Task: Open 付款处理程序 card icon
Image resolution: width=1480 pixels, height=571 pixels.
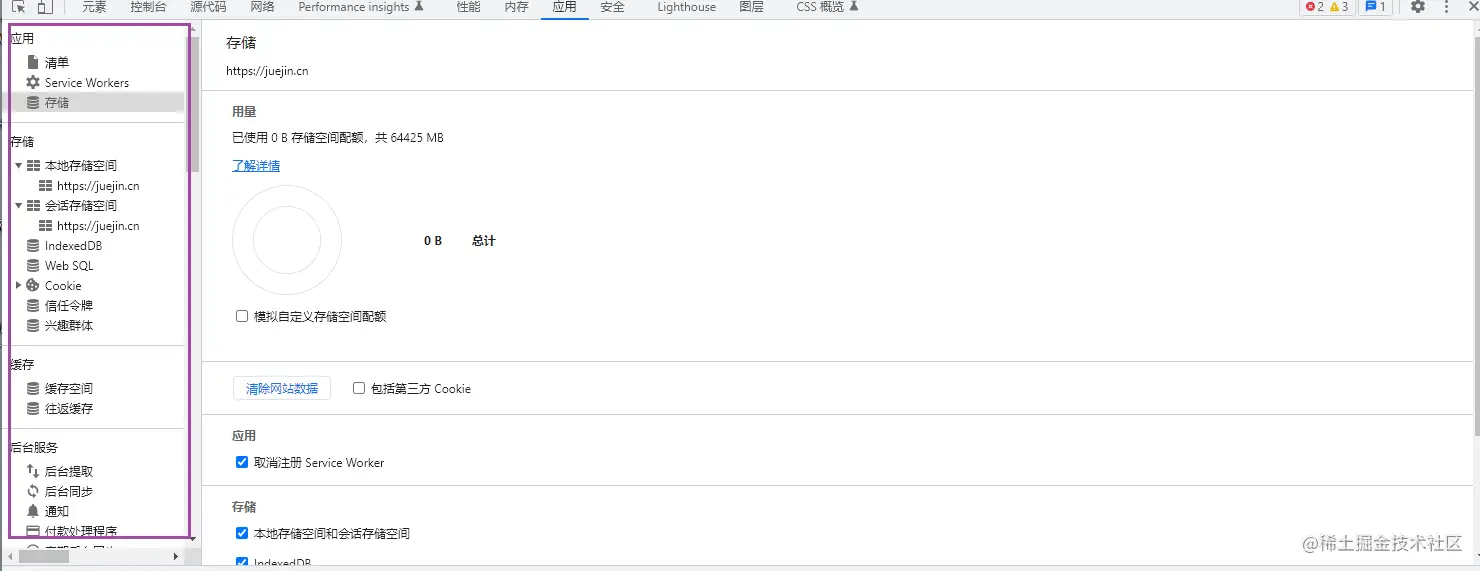Action: click(33, 531)
